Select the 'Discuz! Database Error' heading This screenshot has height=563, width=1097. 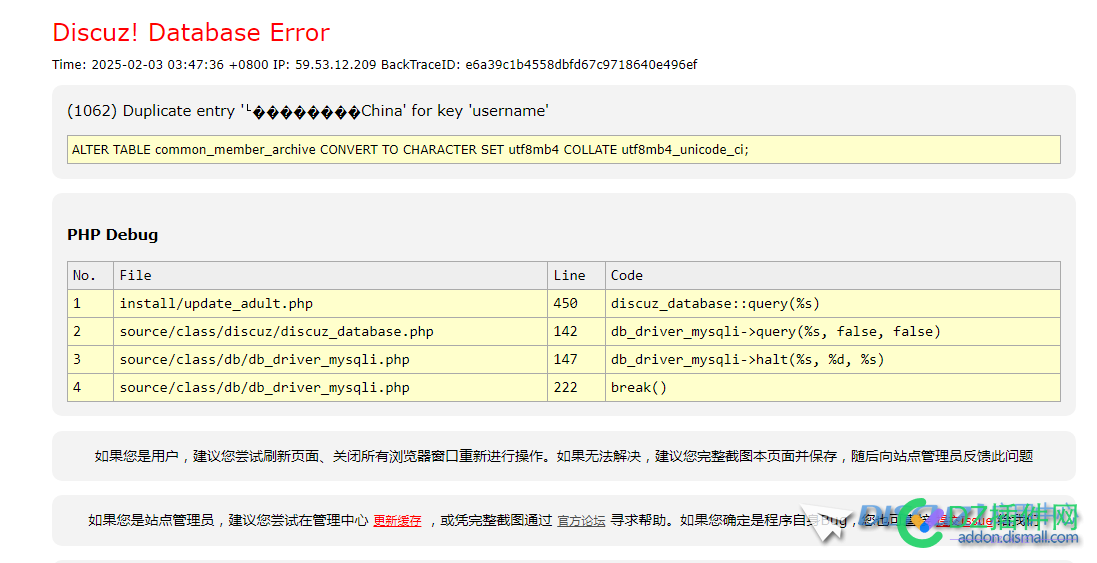pos(191,32)
